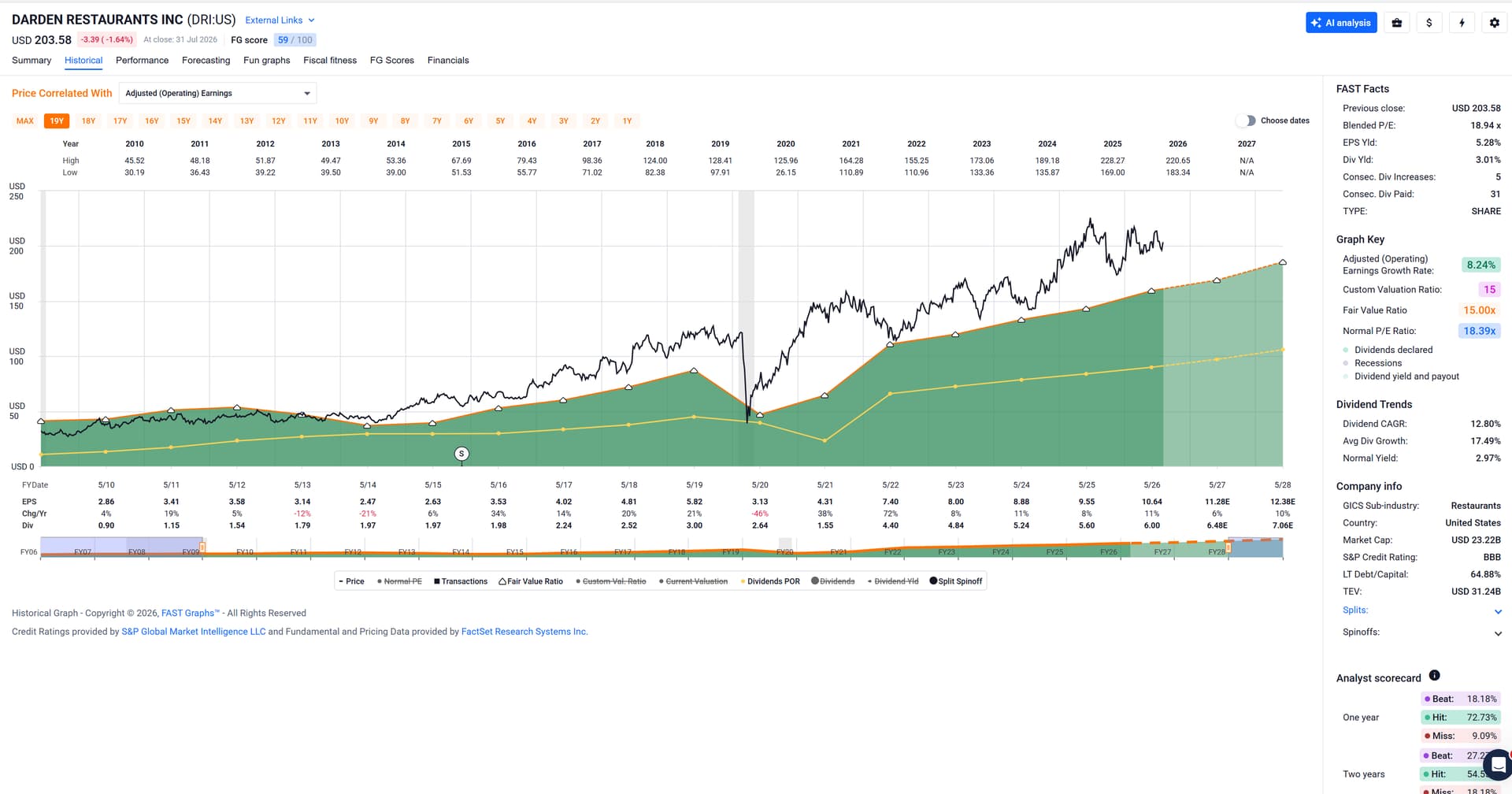Click the lightning bolt icon
1512x794 pixels.
(x=1462, y=23)
